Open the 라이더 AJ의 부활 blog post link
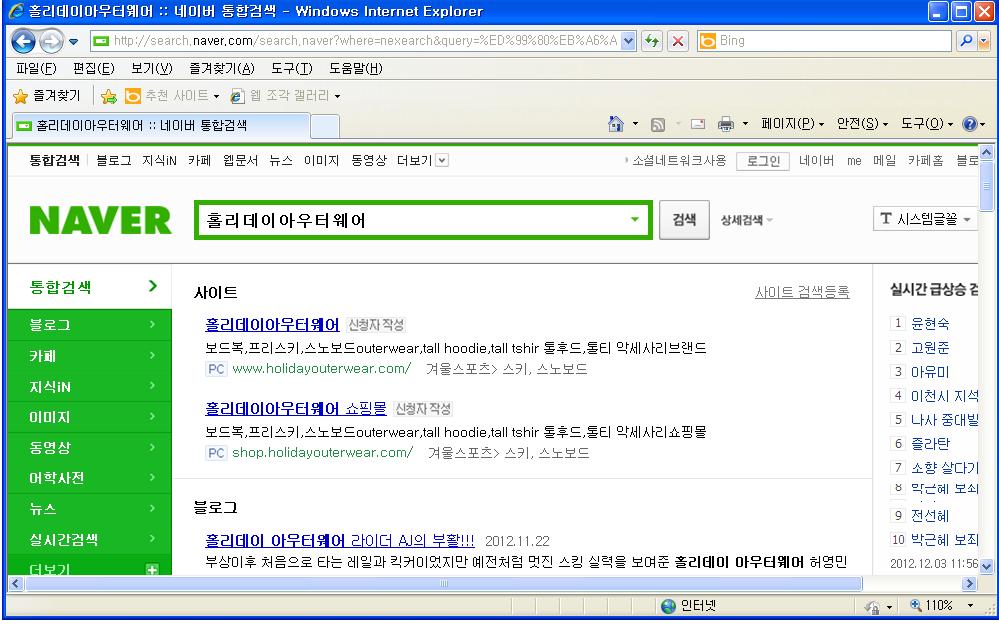Image resolution: width=999 pixels, height=625 pixels. [x=340, y=540]
